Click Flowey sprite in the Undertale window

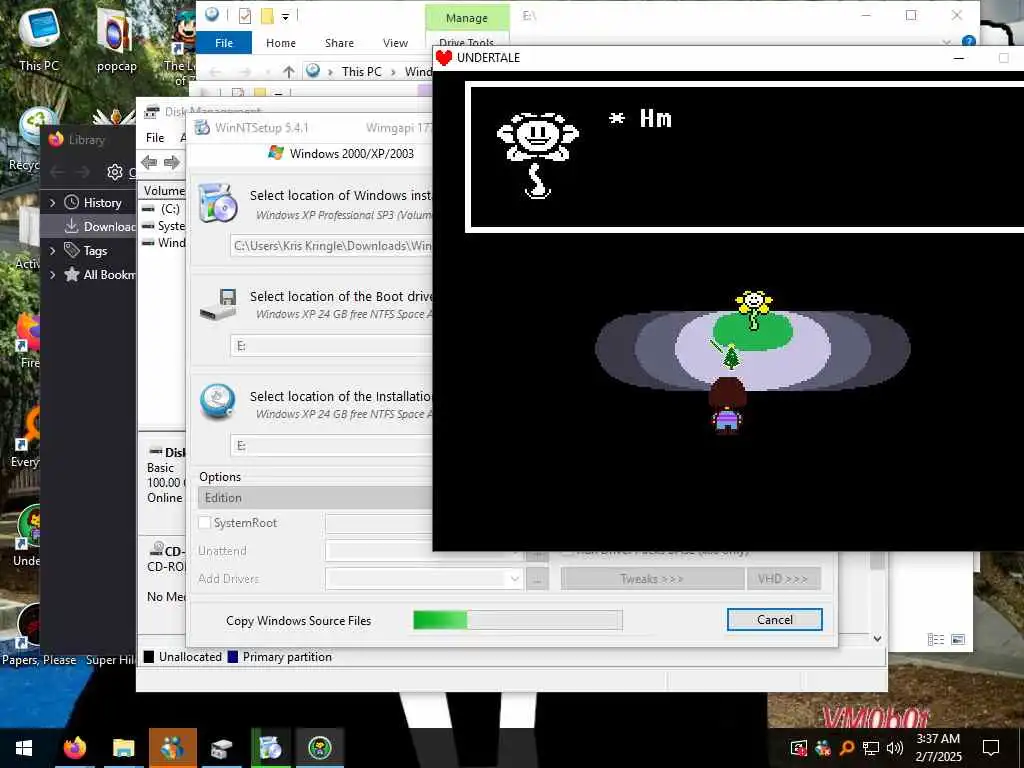(x=753, y=311)
